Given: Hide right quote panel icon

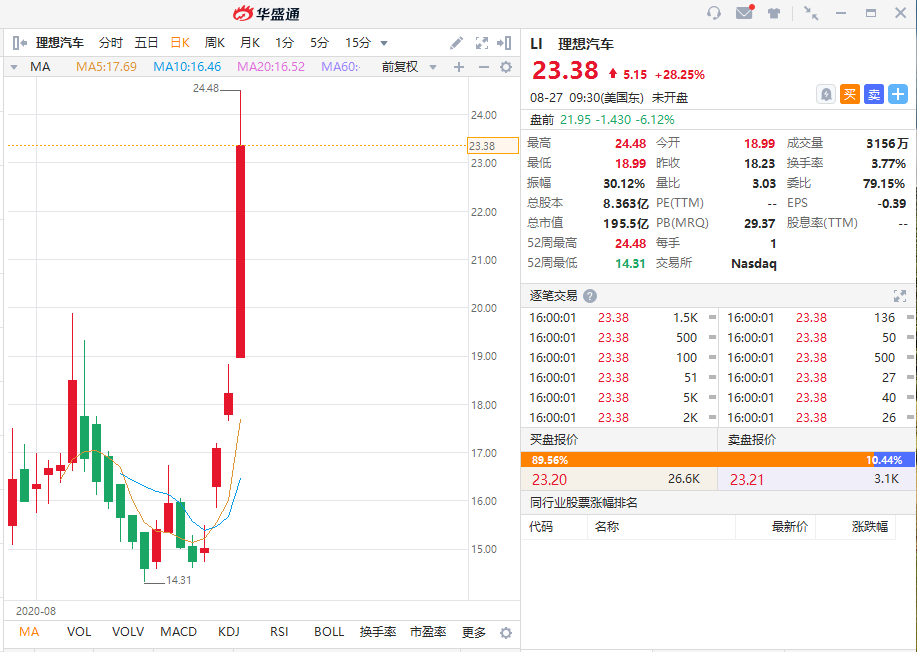Looking at the screenshot, I should [504, 43].
